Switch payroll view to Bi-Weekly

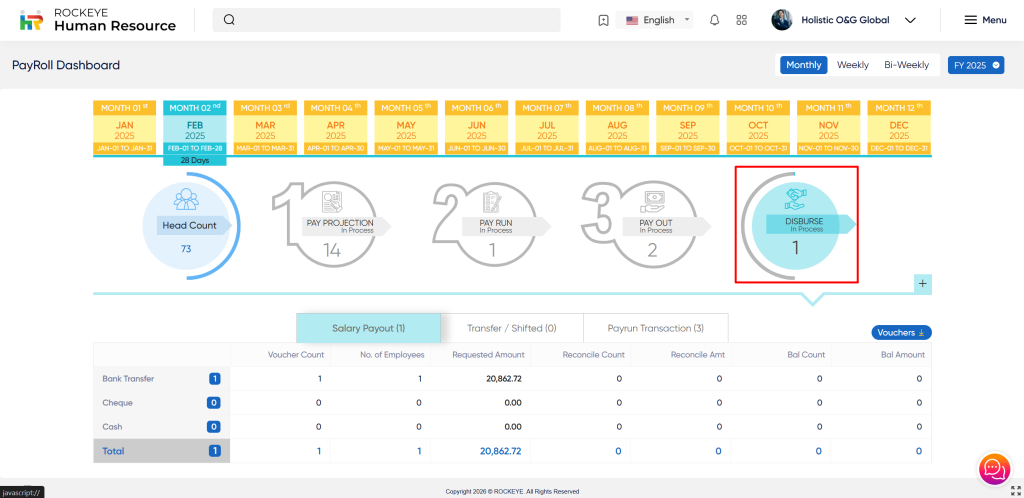906,65
